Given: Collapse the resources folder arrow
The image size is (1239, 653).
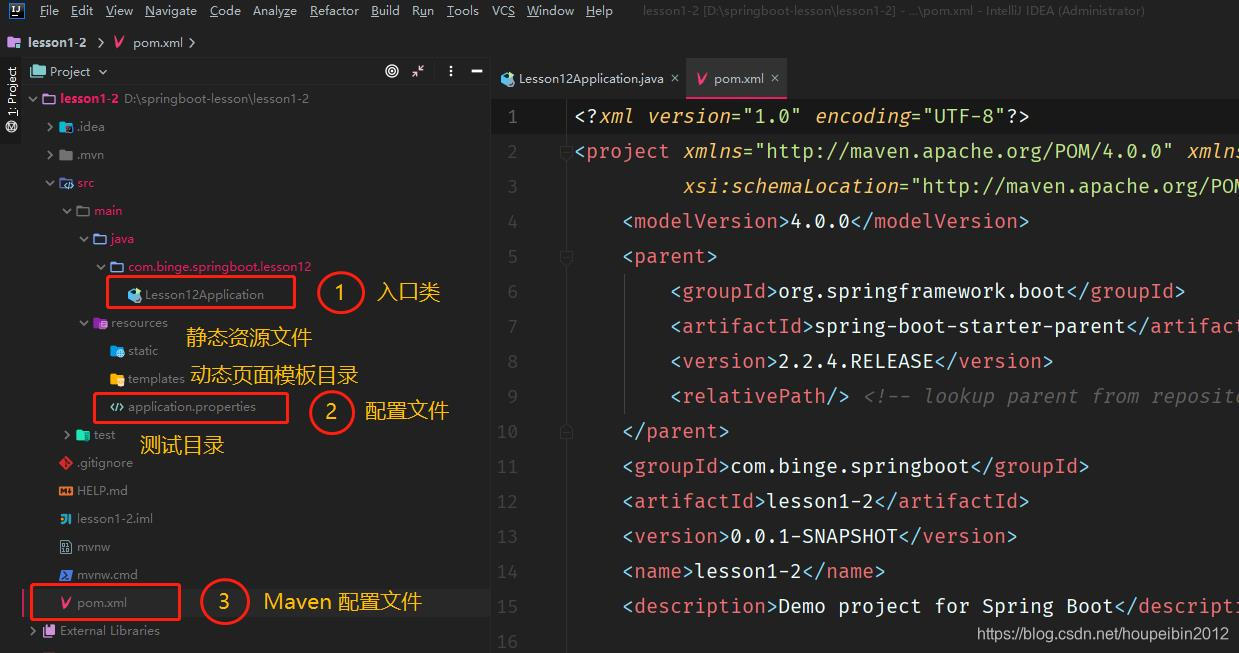Looking at the screenshot, I should coord(84,323).
